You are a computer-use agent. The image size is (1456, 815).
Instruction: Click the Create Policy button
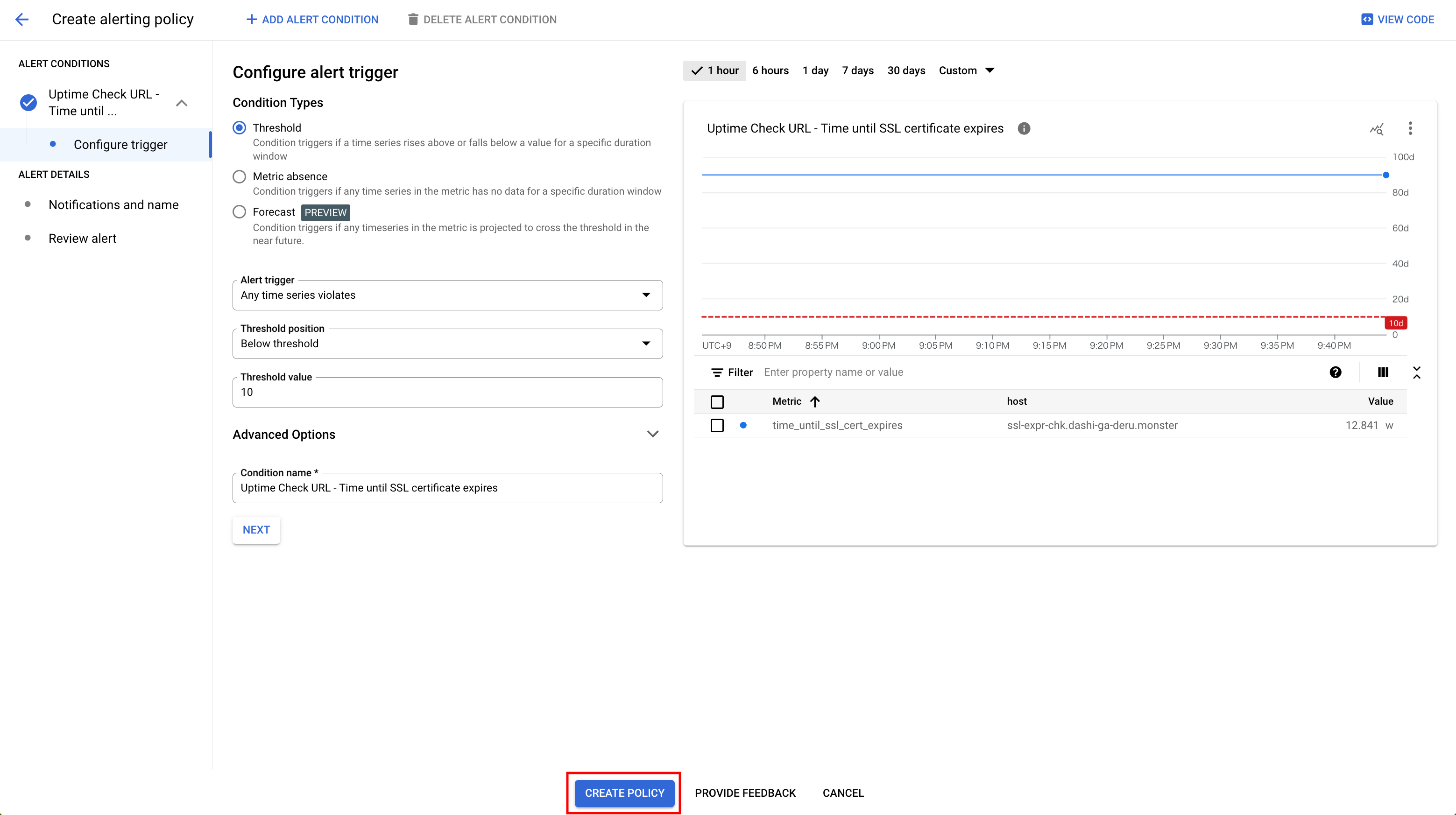(x=624, y=793)
